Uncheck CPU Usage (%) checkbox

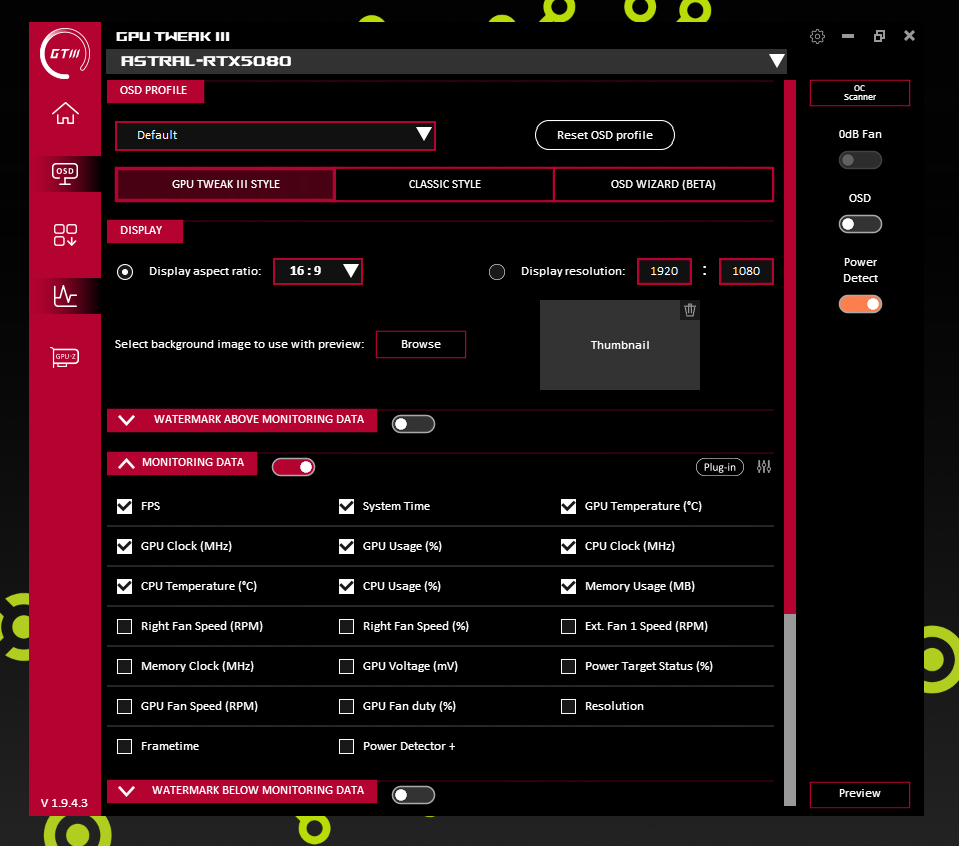(x=346, y=587)
